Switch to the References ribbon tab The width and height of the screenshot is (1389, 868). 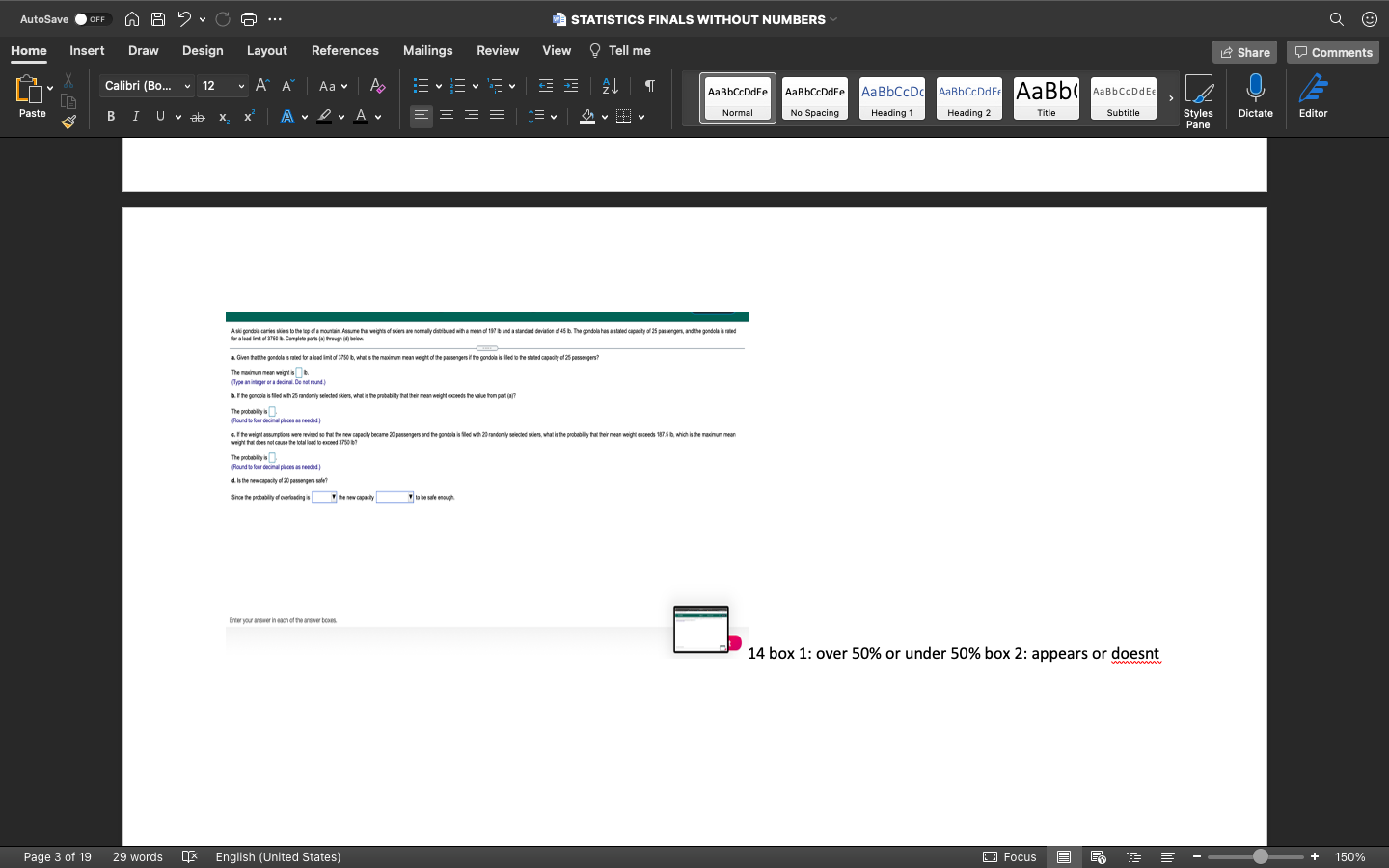point(344,50)
